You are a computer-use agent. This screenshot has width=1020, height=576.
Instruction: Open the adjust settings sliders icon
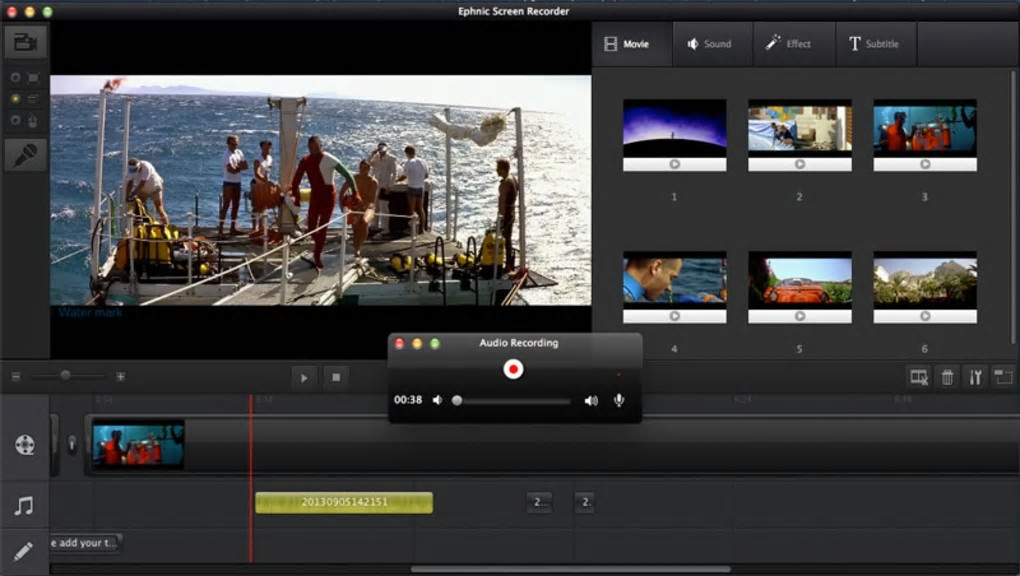tap(975, 377)
